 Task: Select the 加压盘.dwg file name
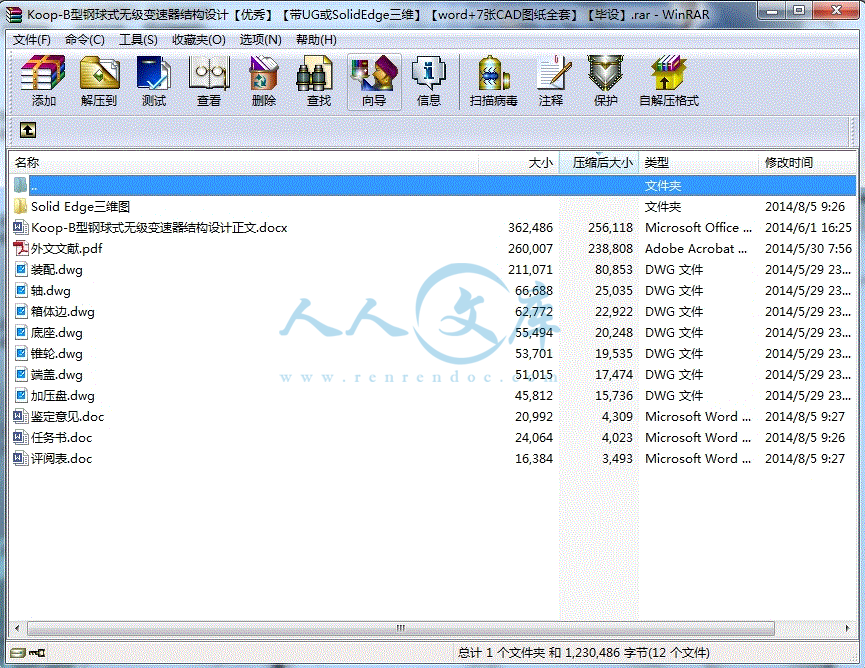[63, 396]
